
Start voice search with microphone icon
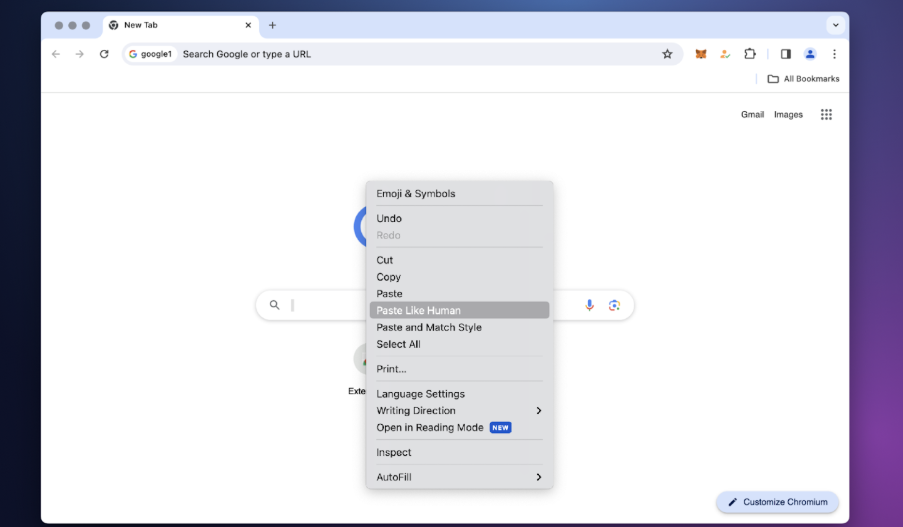[x=590, y=305]
